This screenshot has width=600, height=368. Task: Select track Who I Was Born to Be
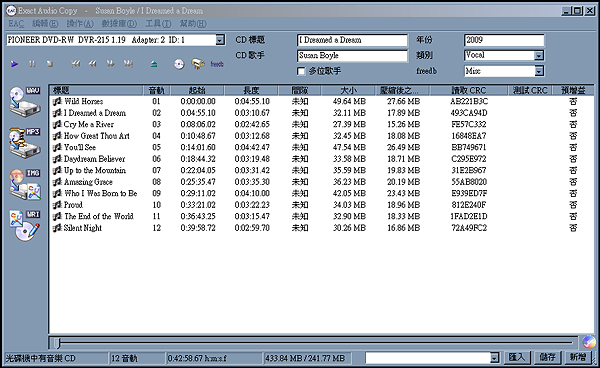100,194
